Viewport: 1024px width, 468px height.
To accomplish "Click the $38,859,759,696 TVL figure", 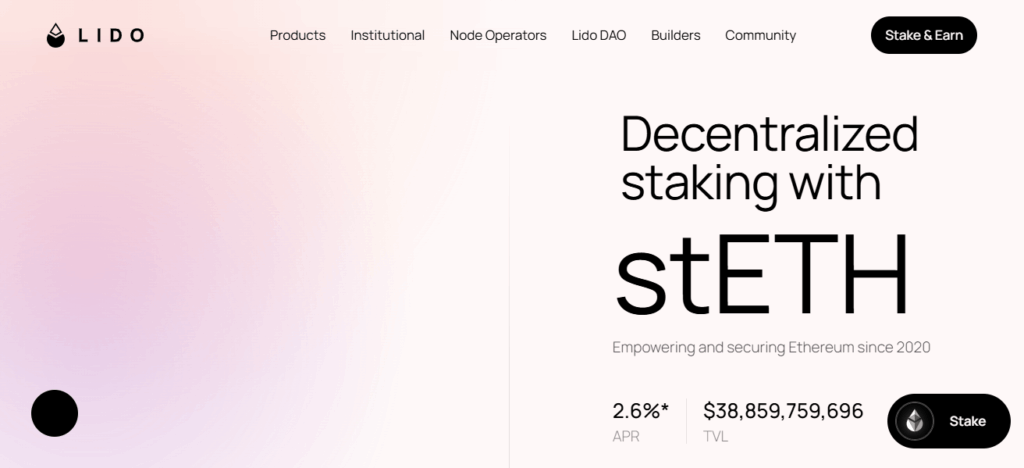I will coord(783,411).
